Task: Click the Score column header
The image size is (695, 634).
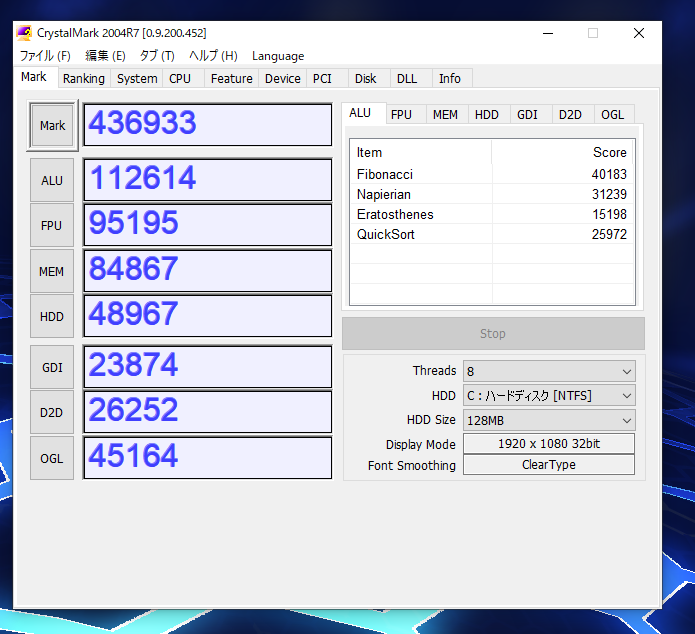Action: [562, 152]
